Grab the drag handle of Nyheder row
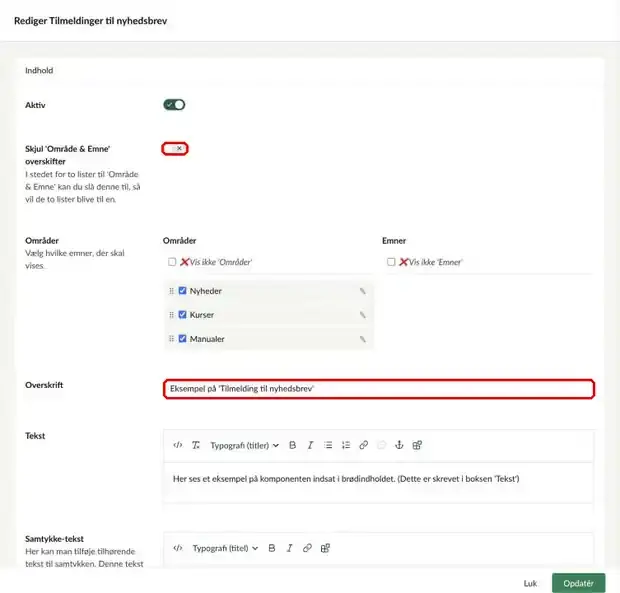This screenshot has height=593, width=620. pyautogui.click(x=171, y=291)
